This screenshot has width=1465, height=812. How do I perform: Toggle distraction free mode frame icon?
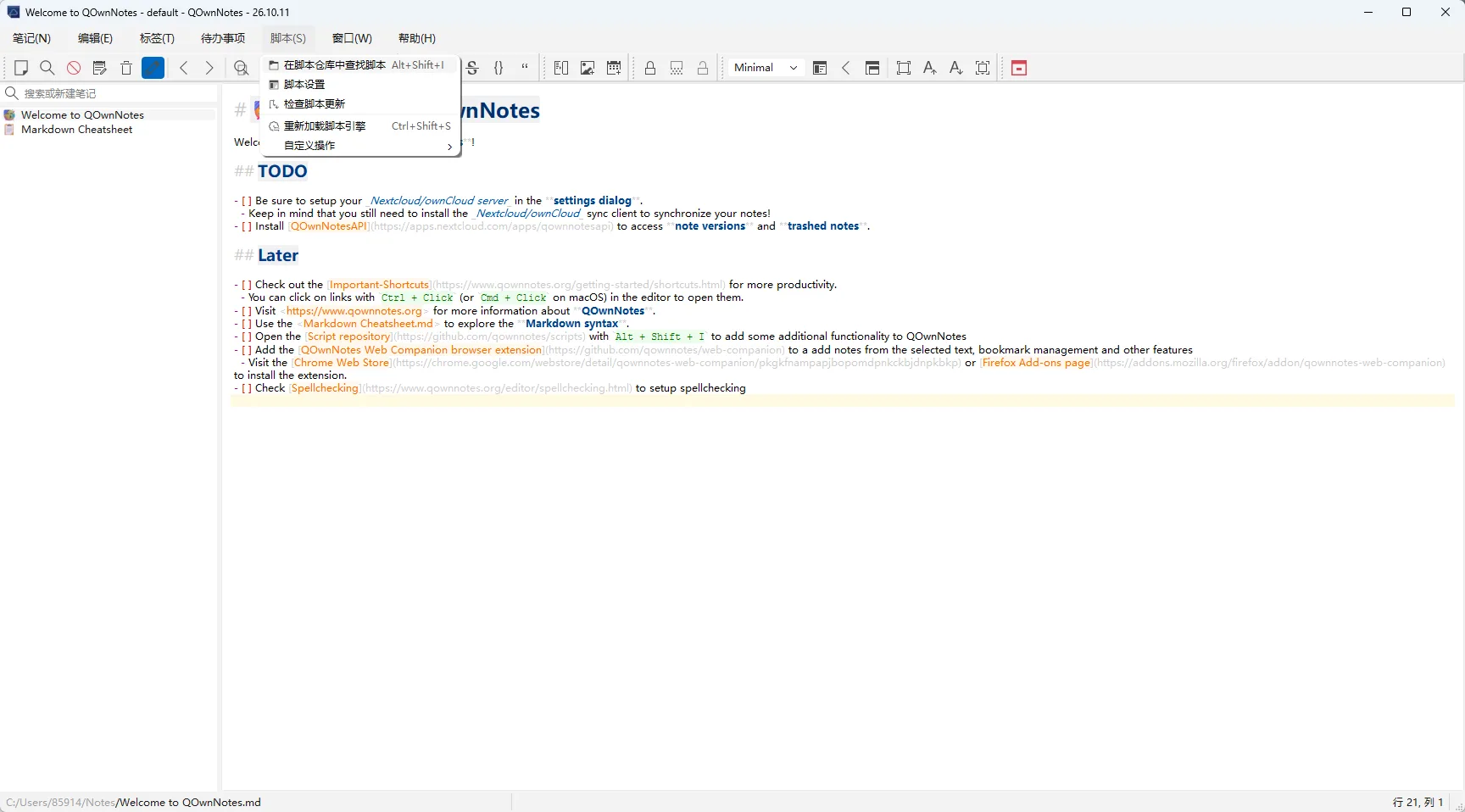[904, 68]
